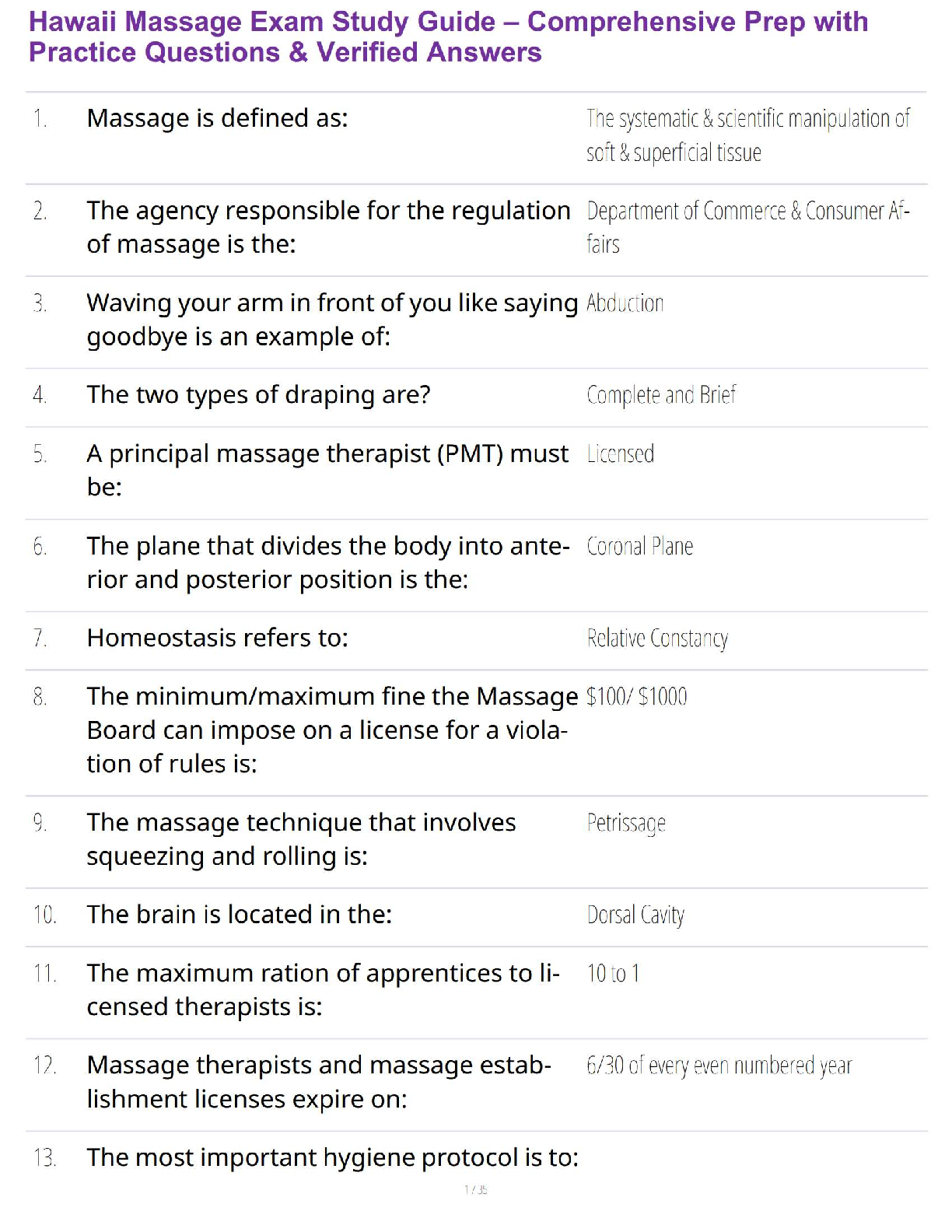
Task: Click the page number indicator at the bottom
Action: point(475,1190)
